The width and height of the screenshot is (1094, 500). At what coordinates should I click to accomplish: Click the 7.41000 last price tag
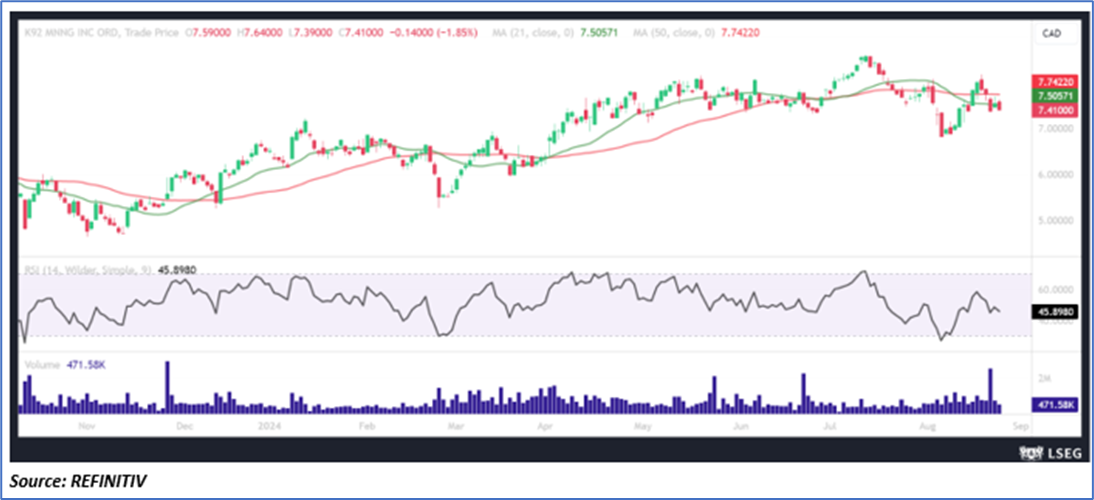click(1054, 109)
